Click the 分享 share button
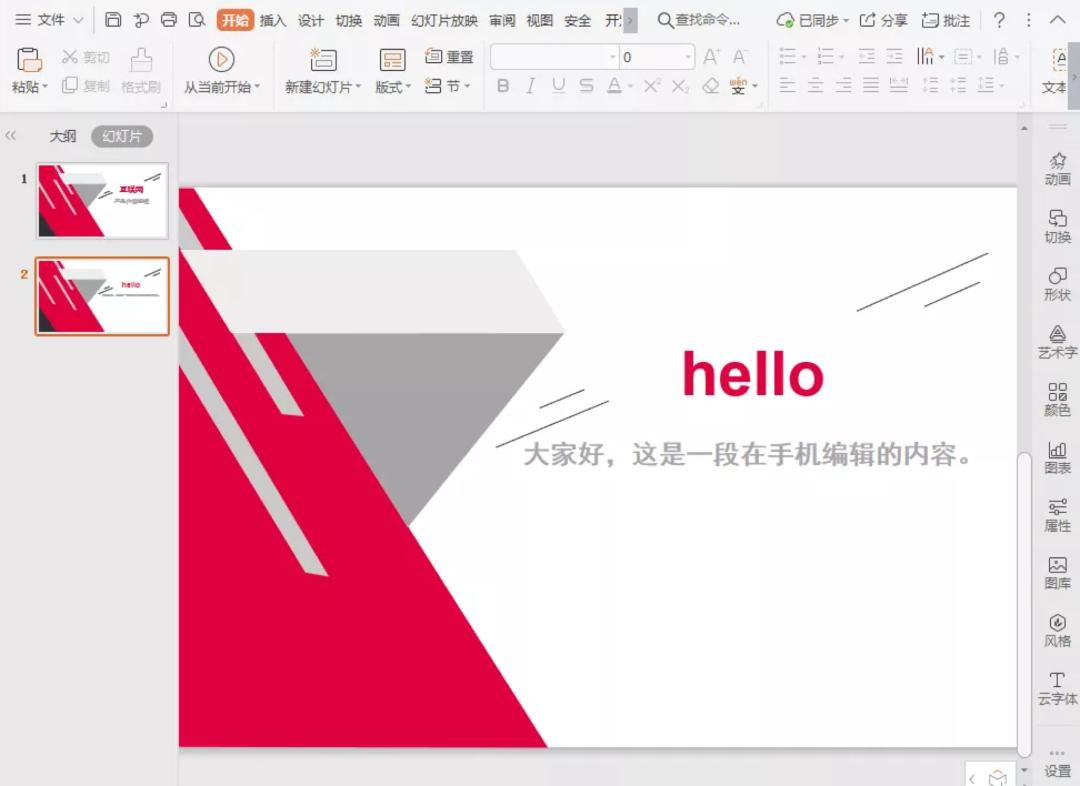Image resolution: width=1080 pixels, height=786 pixels. point(884,20)
